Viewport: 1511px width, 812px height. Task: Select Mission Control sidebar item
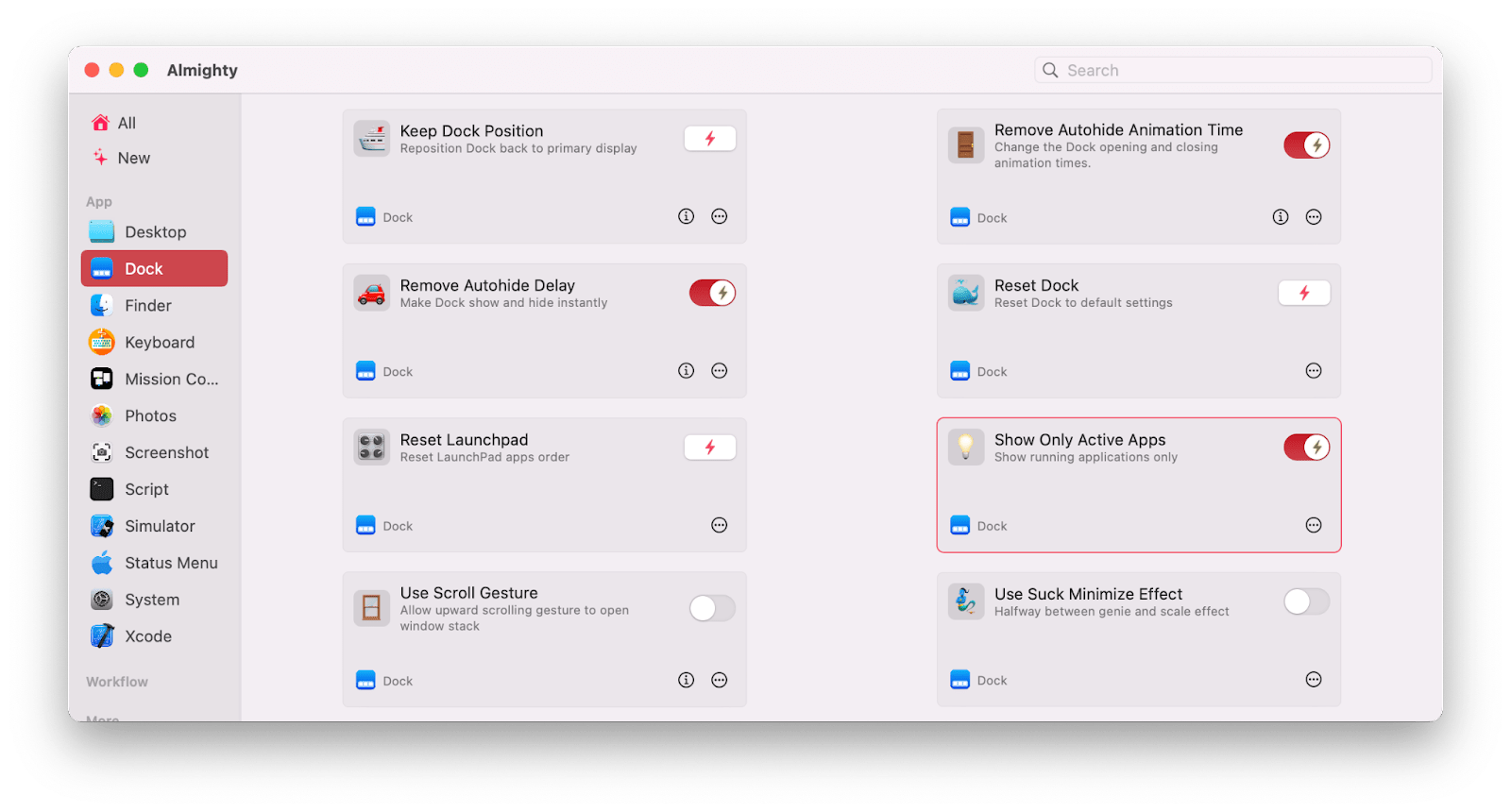pos(154,379)
